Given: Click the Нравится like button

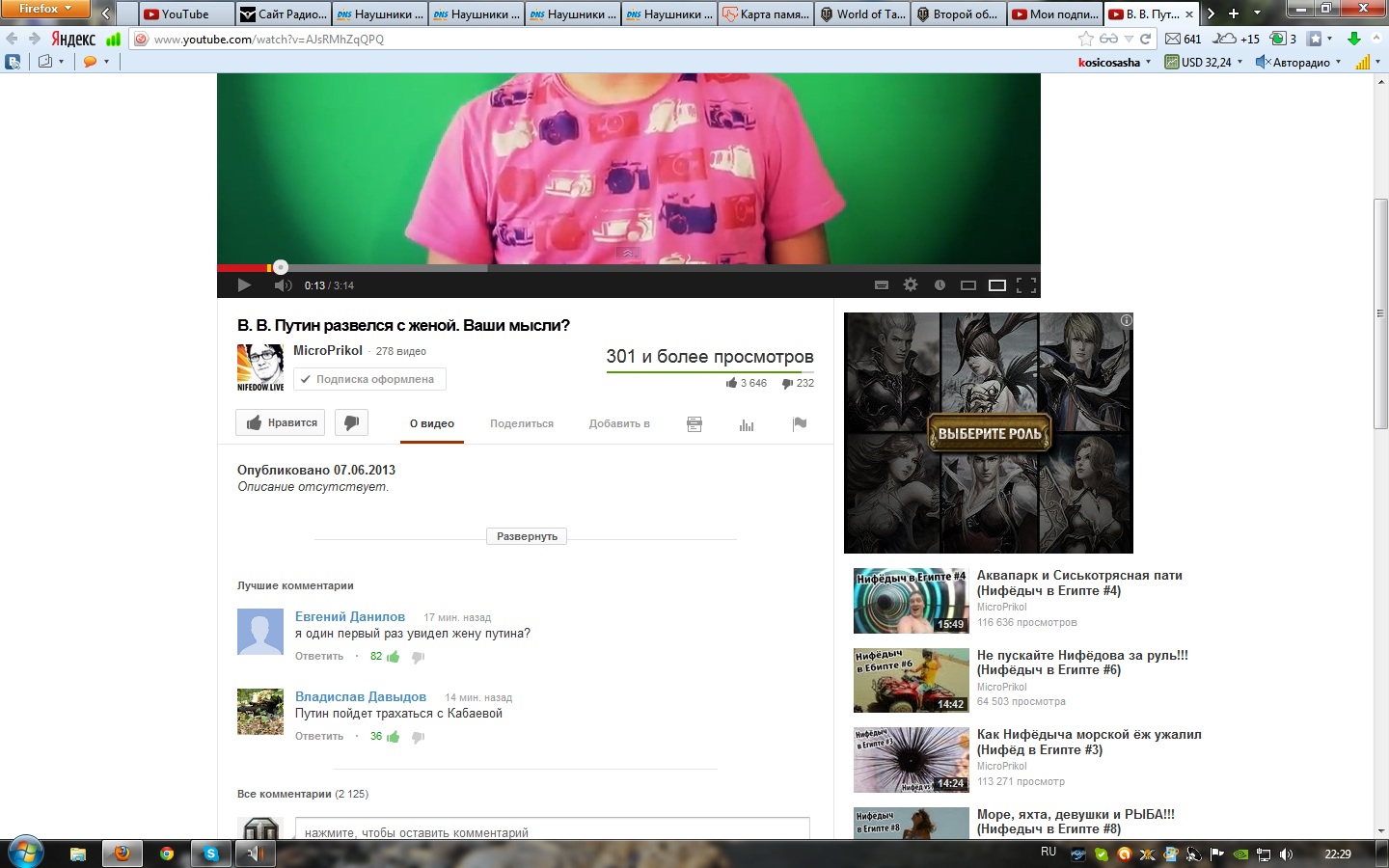Looking at the screenshot, I should [281, 423].
